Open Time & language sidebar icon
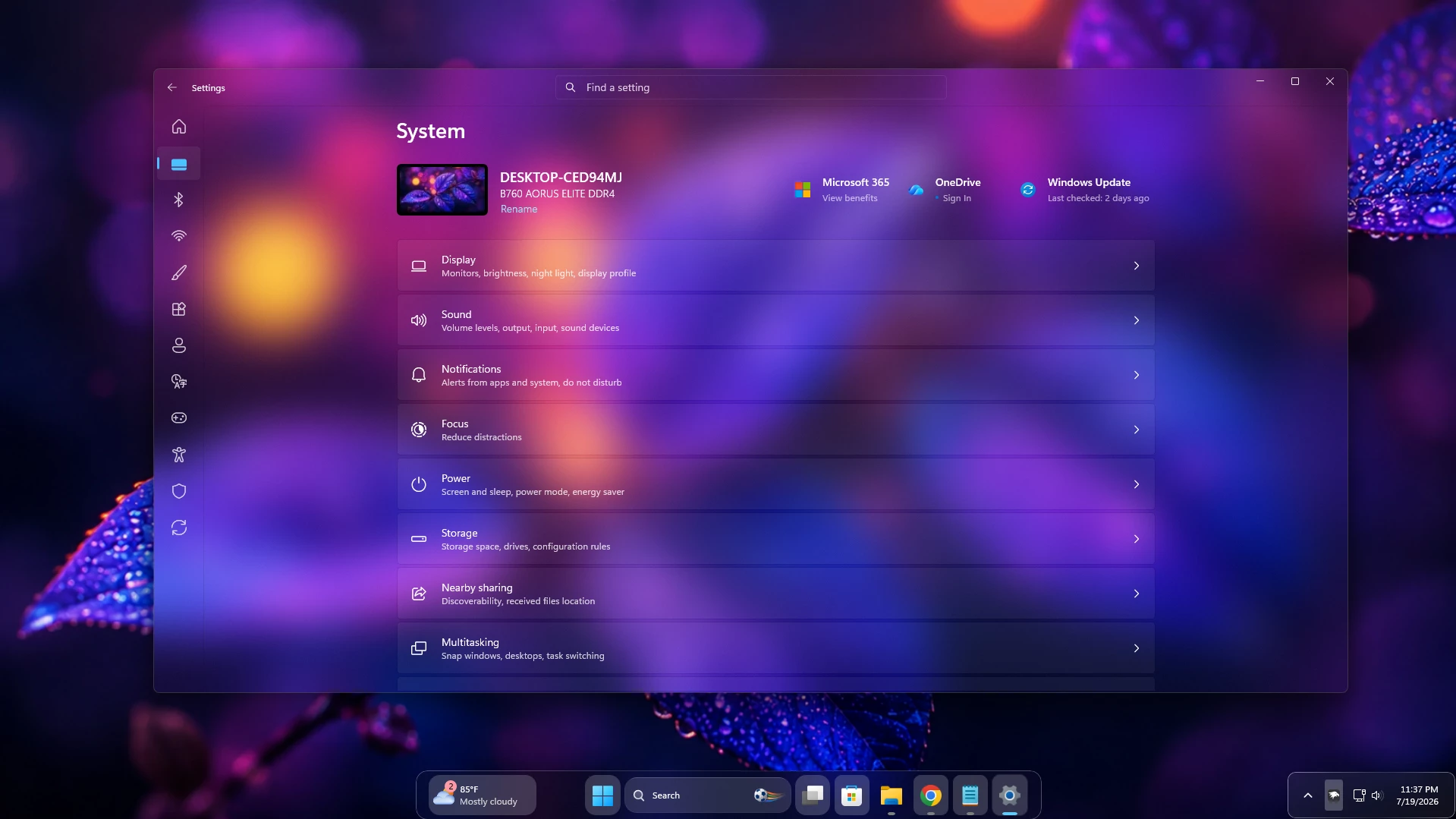This screenshot has height=819, width=1456. pos(179,382)
